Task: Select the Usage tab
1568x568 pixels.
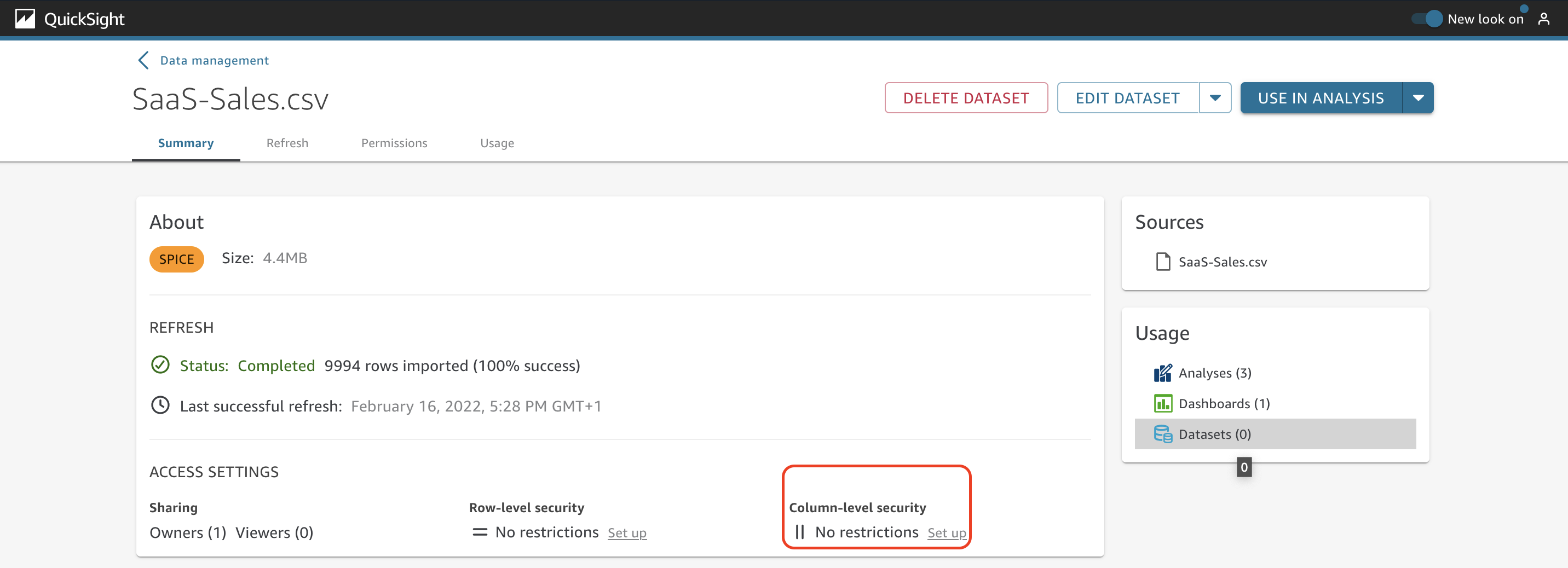Action: (497, 143)
